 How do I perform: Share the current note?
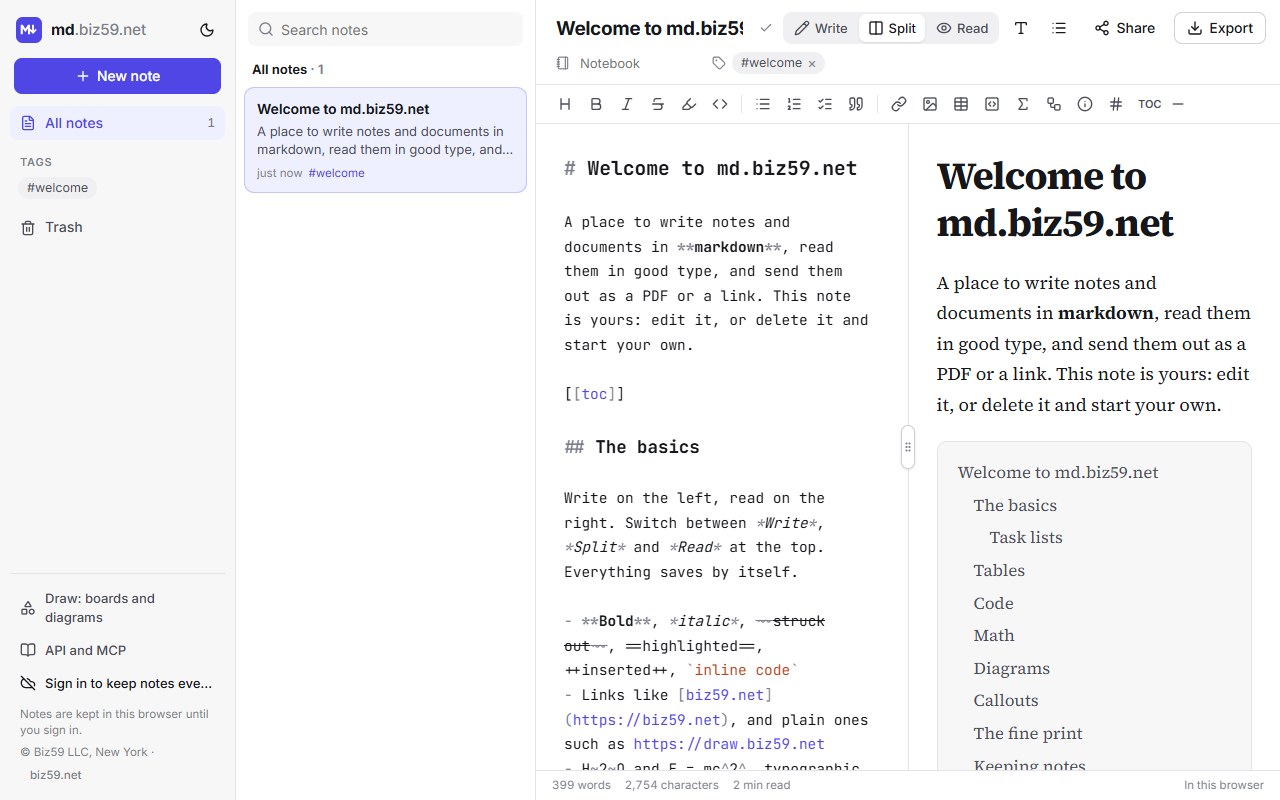coord(1125,28)
